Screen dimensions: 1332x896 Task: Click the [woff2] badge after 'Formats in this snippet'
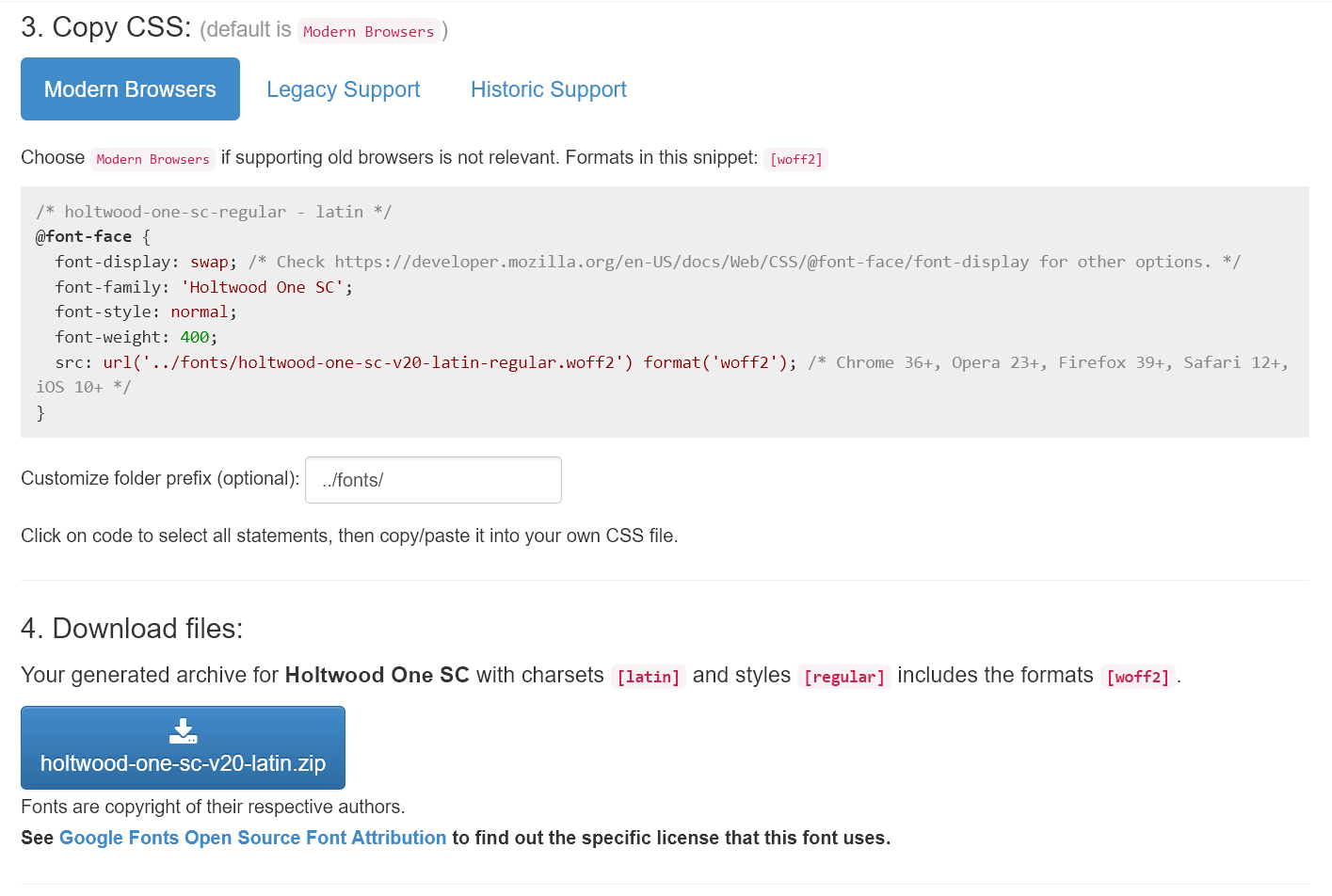795,159
